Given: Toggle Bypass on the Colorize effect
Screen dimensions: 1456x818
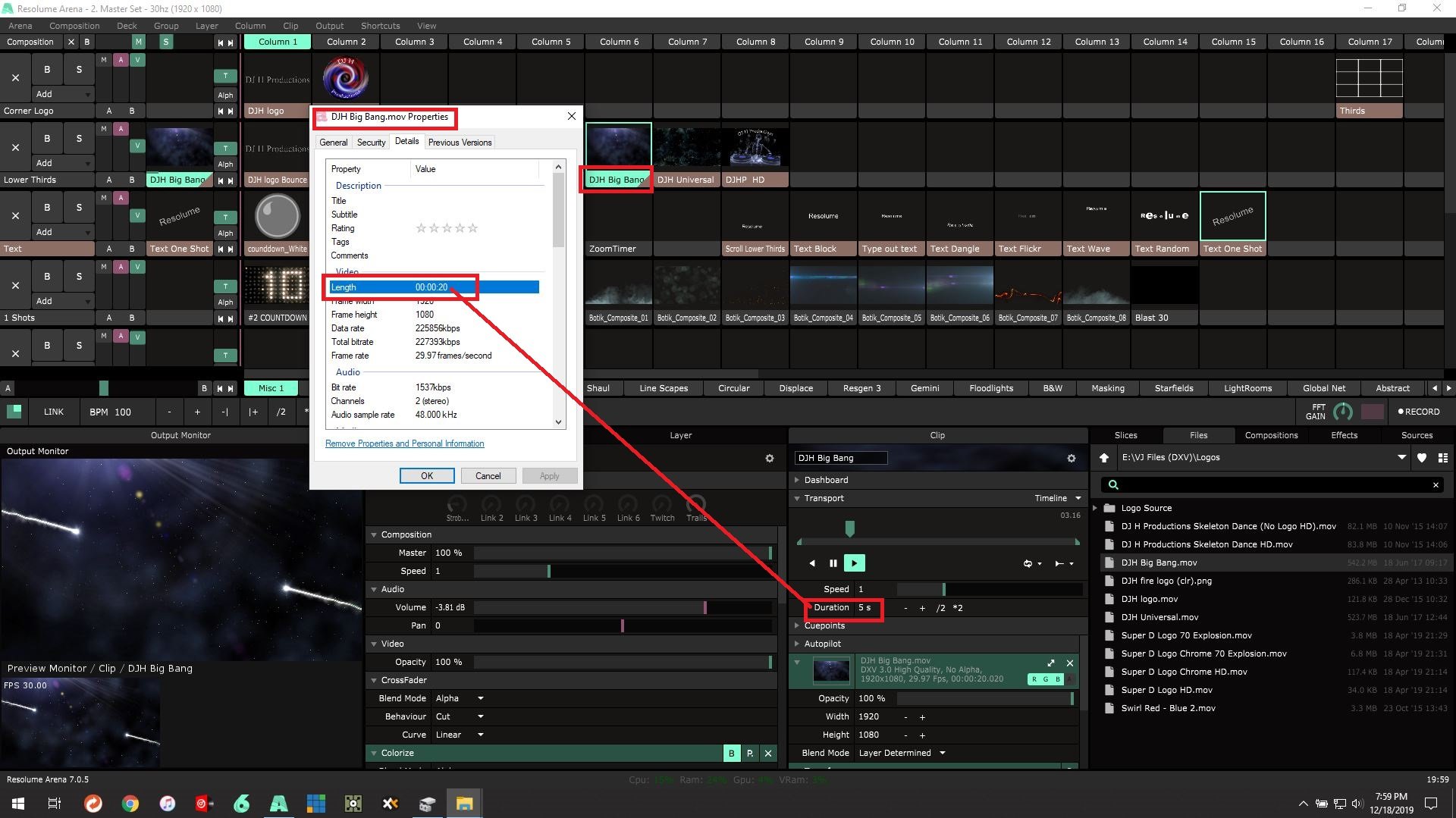Looking at the screenshot, I should (731, 754).
